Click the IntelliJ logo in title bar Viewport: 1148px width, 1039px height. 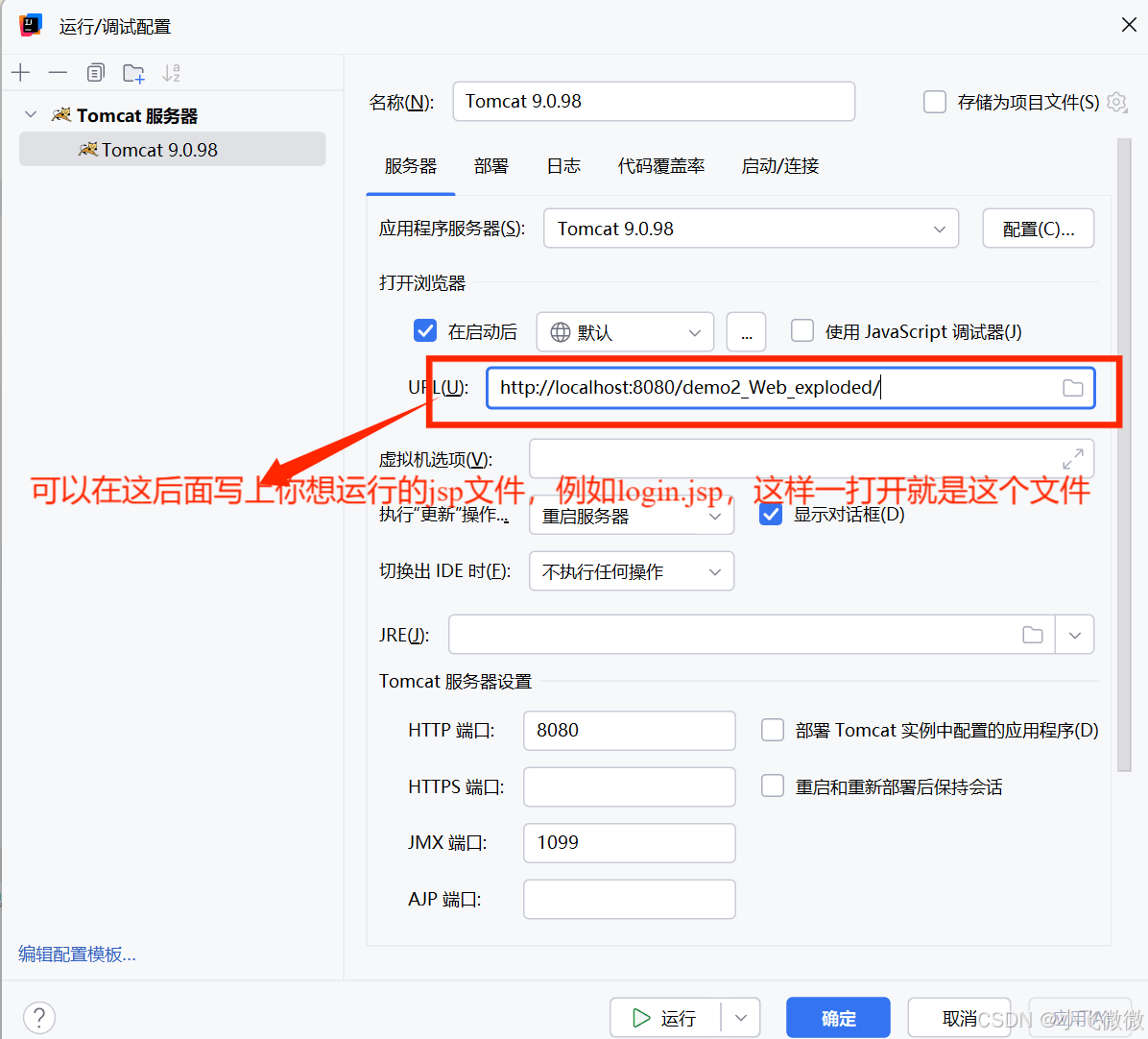(x=31, y=25)
